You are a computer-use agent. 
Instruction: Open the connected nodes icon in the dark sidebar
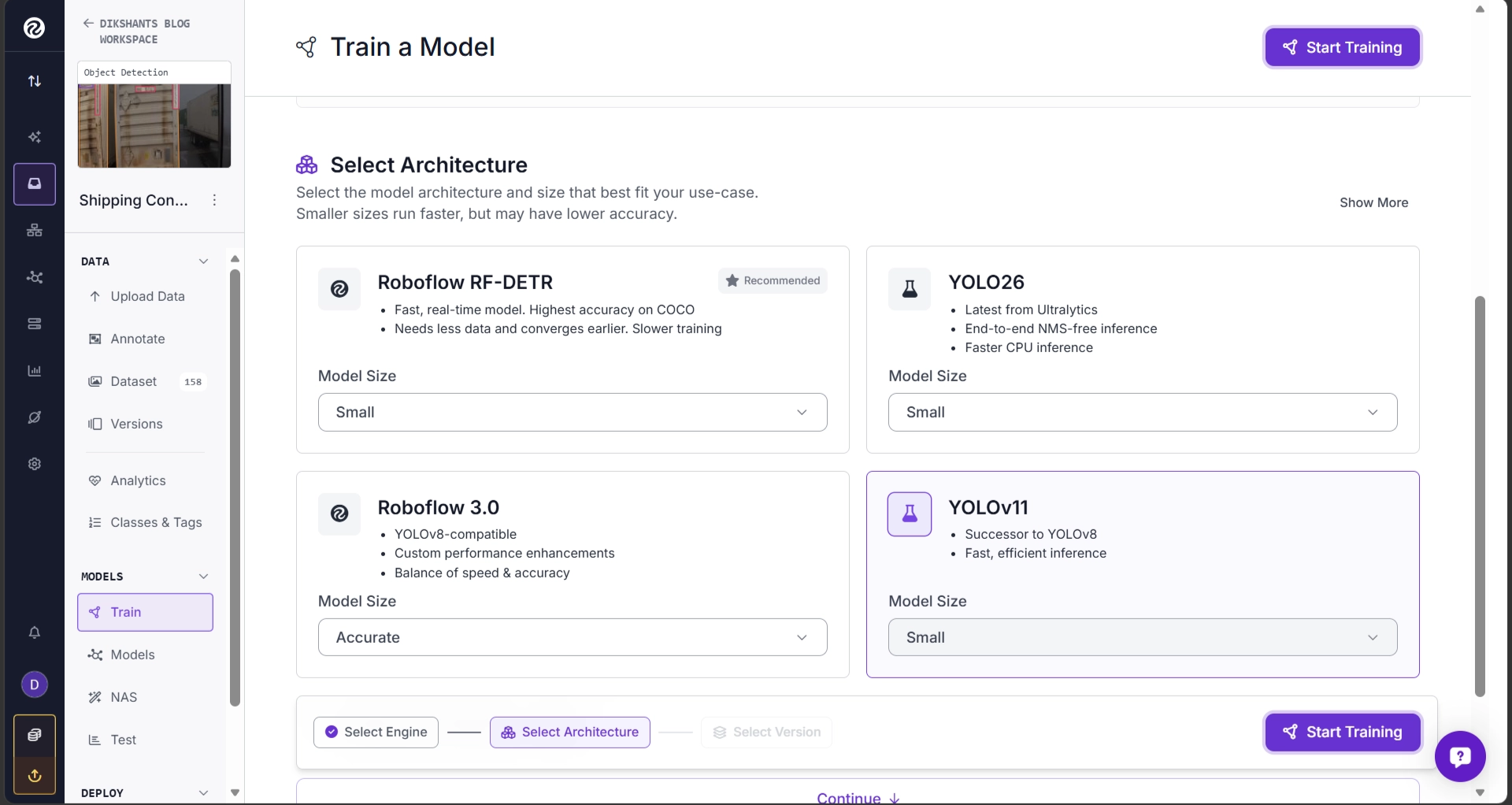(x=35, y=277)
